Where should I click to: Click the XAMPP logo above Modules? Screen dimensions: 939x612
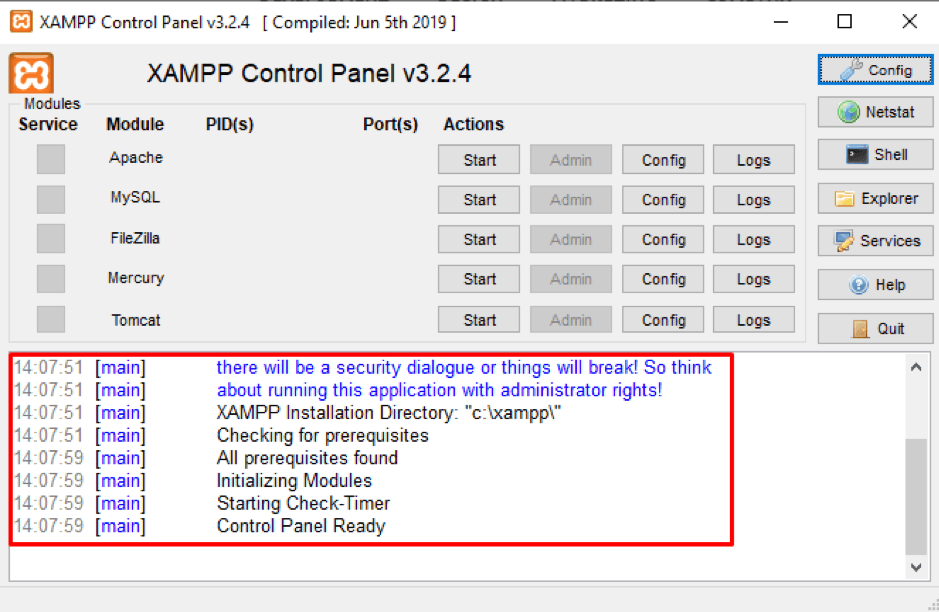30,73
